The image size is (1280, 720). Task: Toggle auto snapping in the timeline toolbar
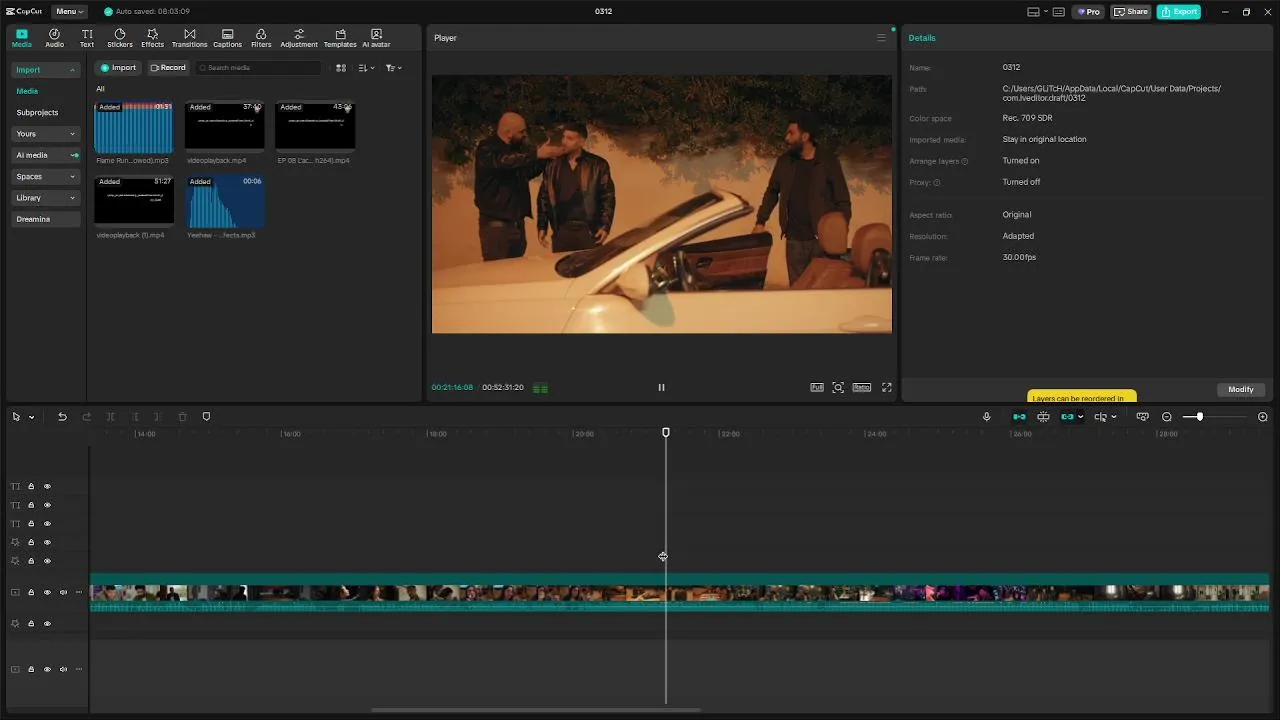pos(1043,417)
